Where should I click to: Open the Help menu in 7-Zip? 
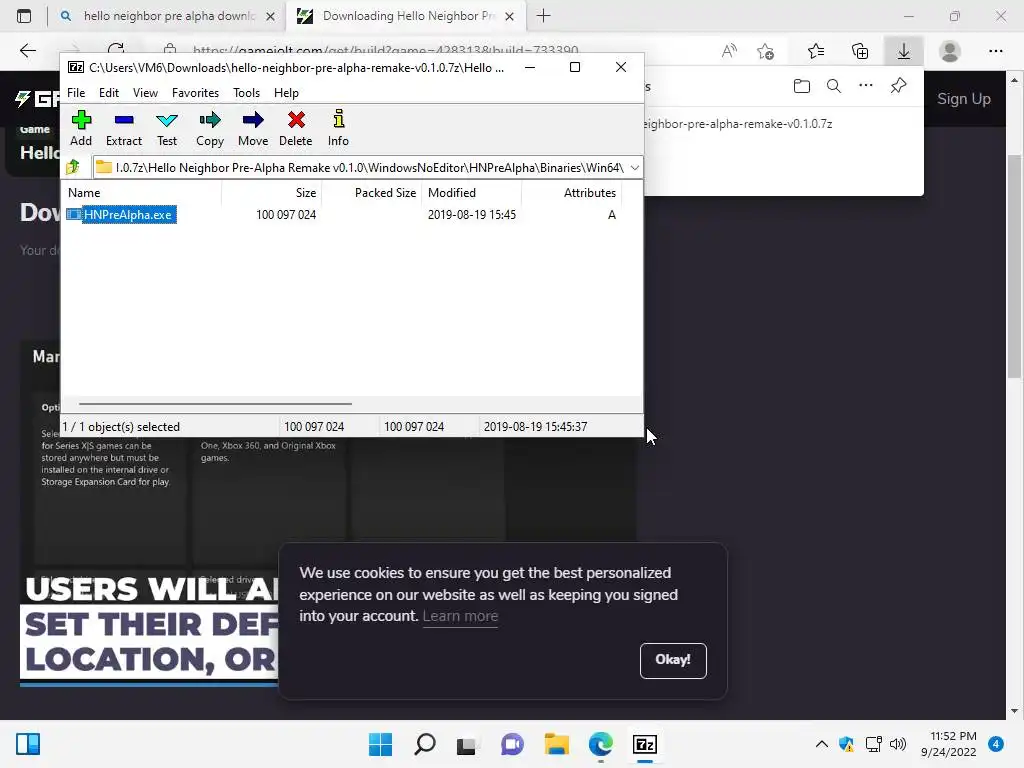pyautogui.click(x=286, y=93)
